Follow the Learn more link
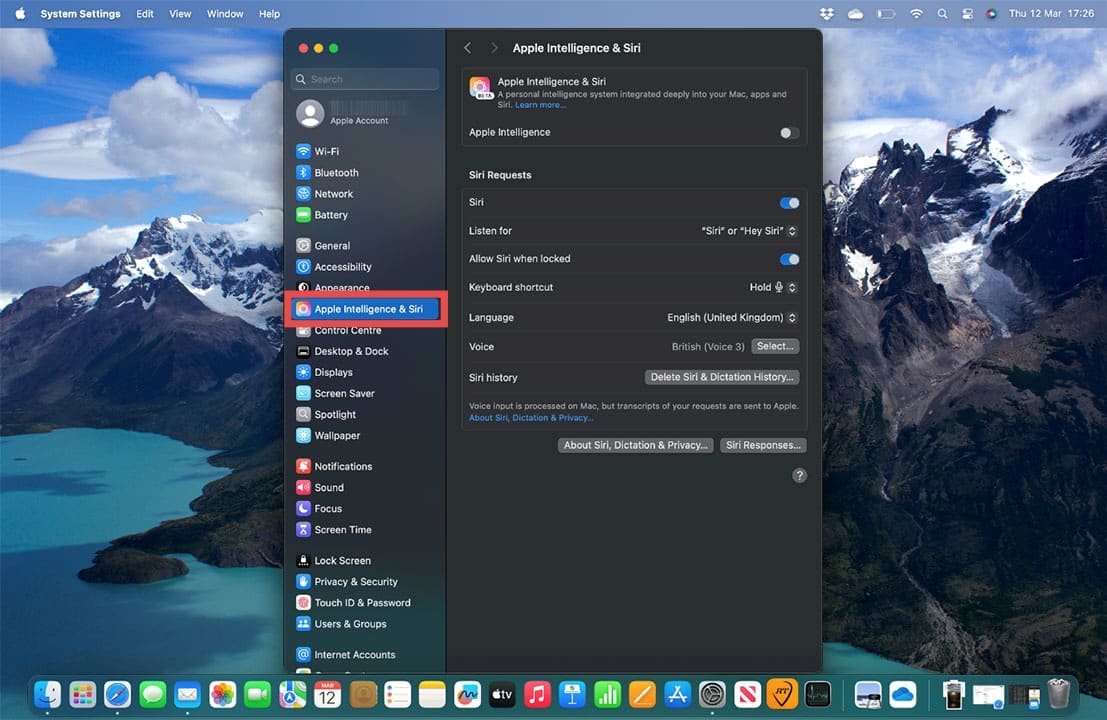Screen dimensions: 1107x720 pos(540,105)
